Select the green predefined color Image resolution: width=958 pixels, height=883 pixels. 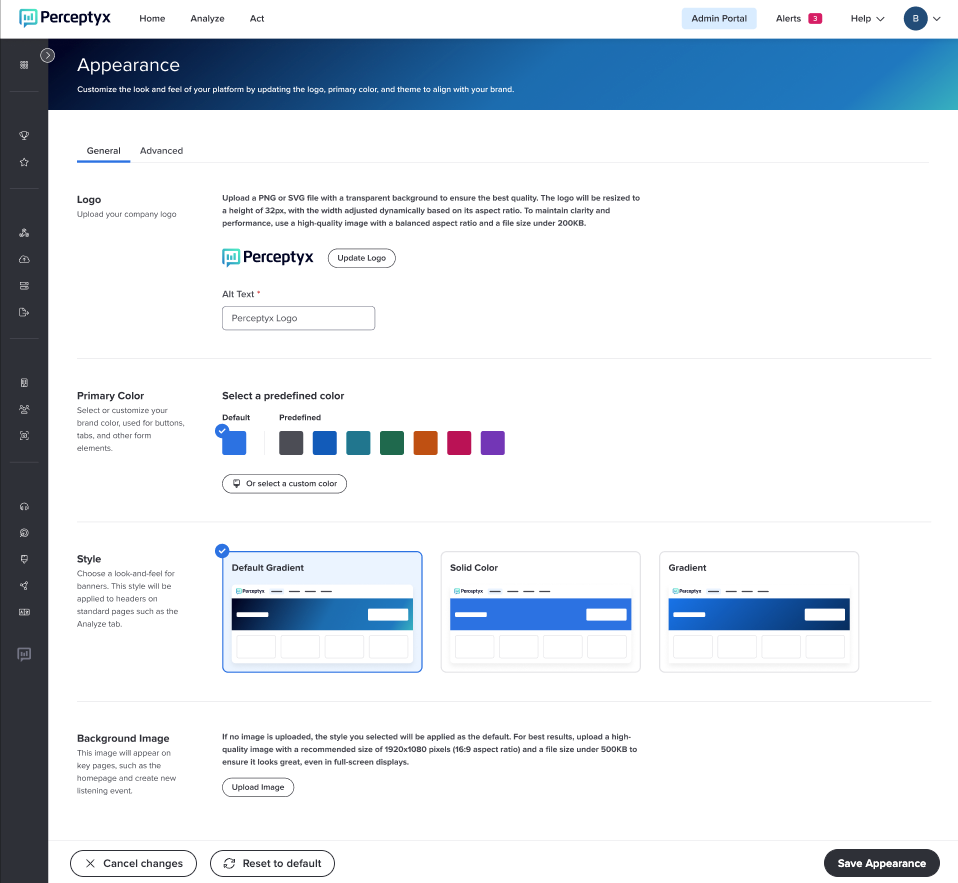[x=392, y=443]
